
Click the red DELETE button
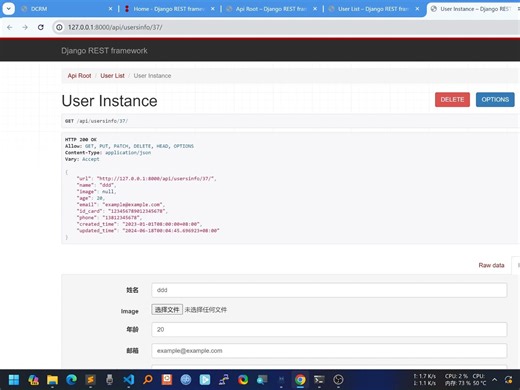(x=452, y=100)
